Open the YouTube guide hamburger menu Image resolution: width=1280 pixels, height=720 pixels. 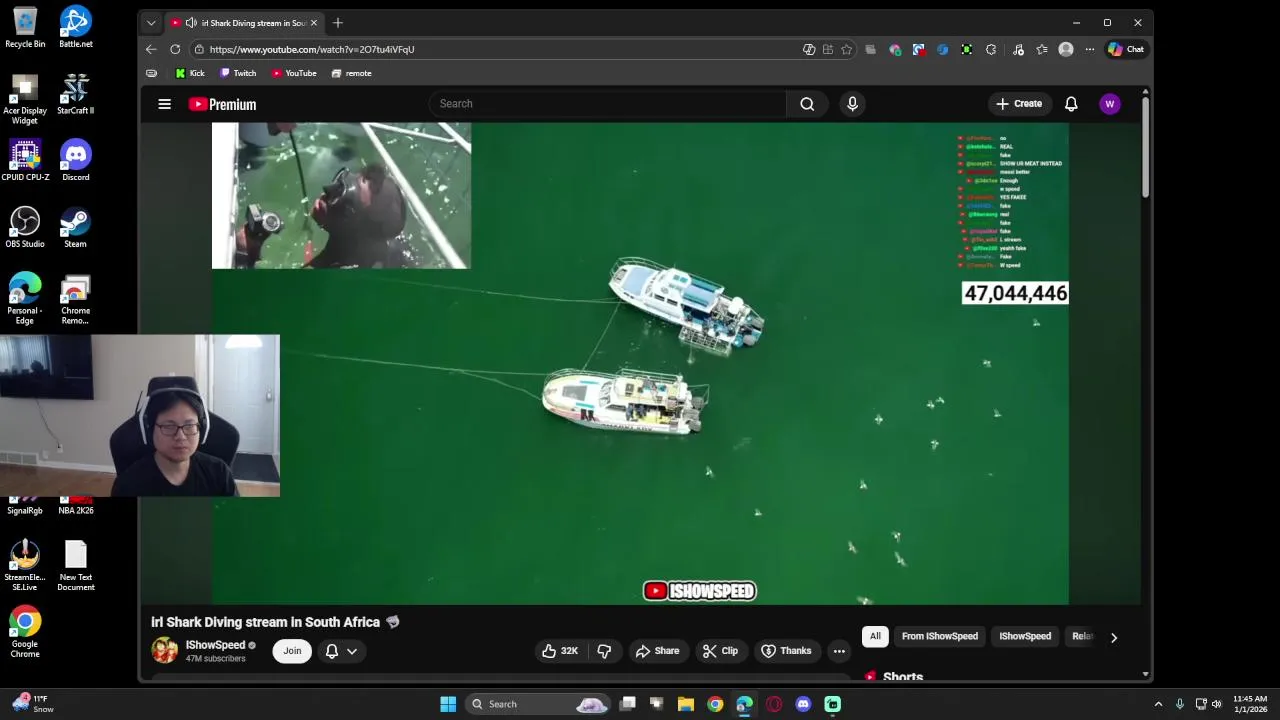(x=164, y=104)
